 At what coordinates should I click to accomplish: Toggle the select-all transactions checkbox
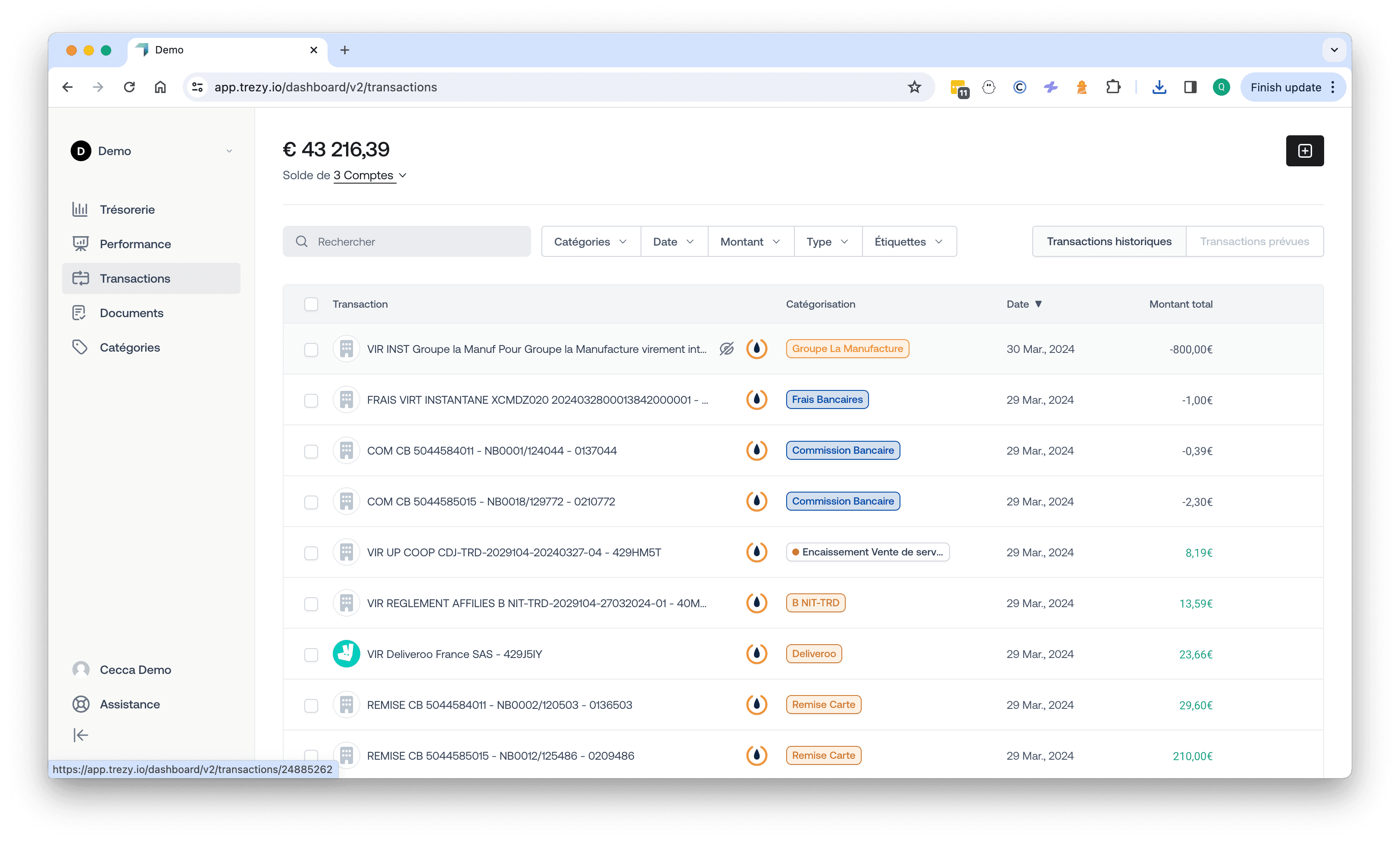tap(311, 304)
